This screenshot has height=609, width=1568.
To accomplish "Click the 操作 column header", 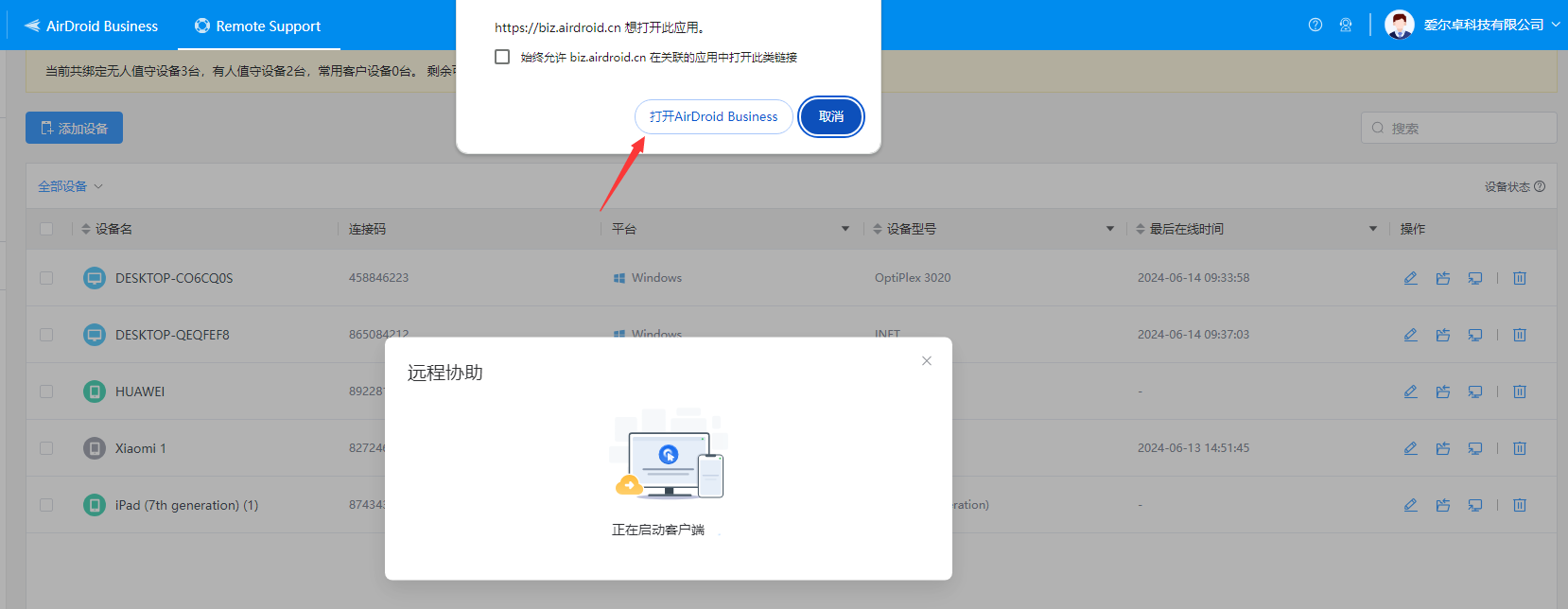I will tap(1413, 229).
